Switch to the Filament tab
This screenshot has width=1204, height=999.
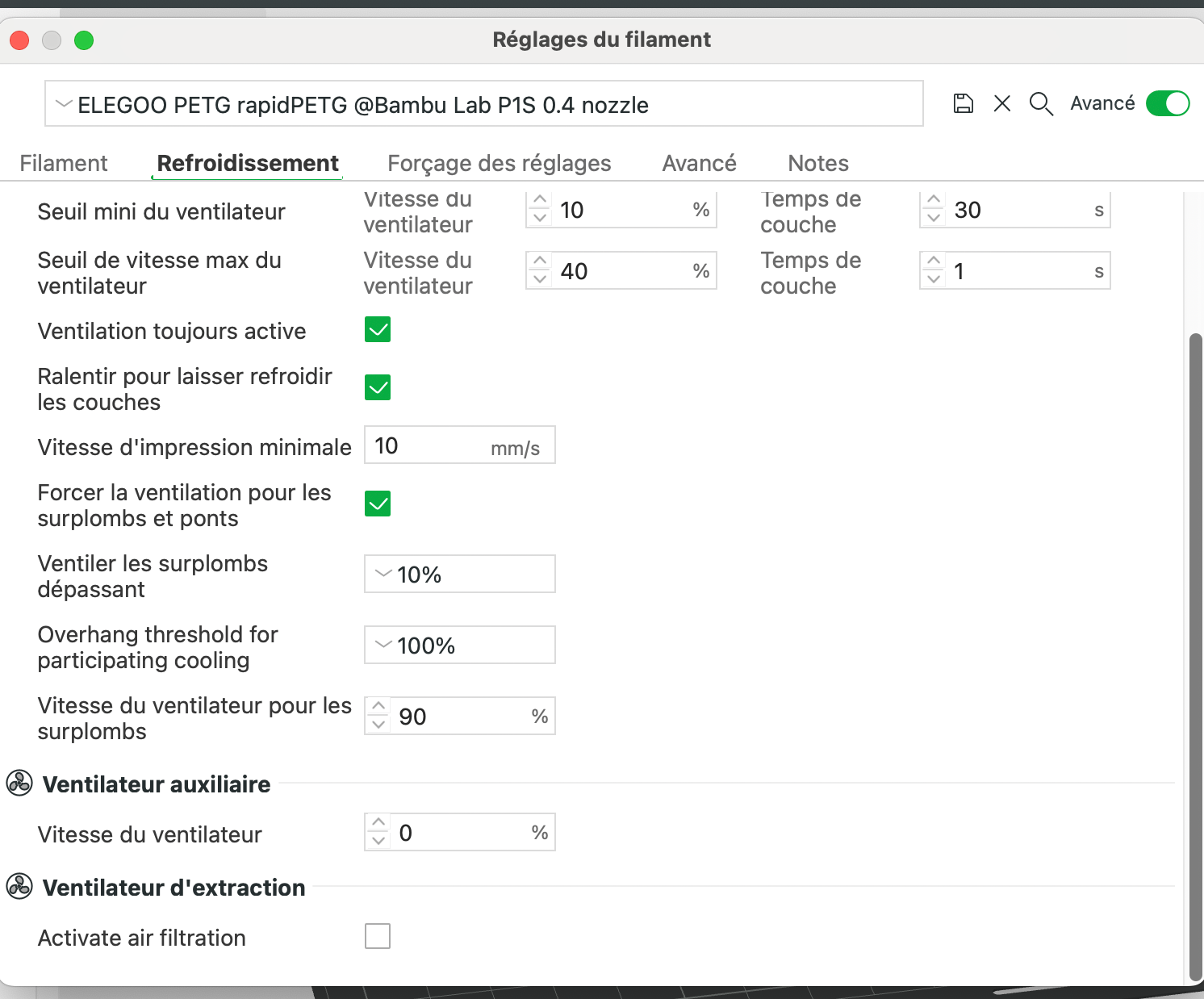[x=64, y=163]
